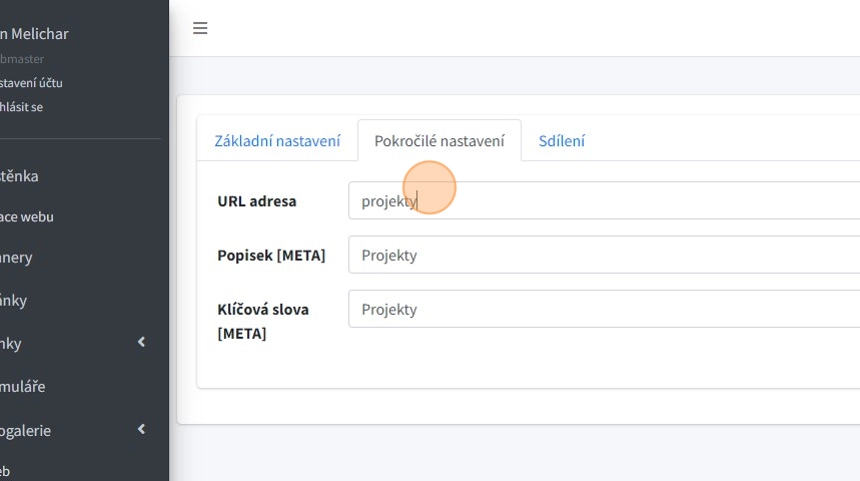Switch to the Základní nastavení tab
This screenshot has width=860, height=481.
click(277, 141)
